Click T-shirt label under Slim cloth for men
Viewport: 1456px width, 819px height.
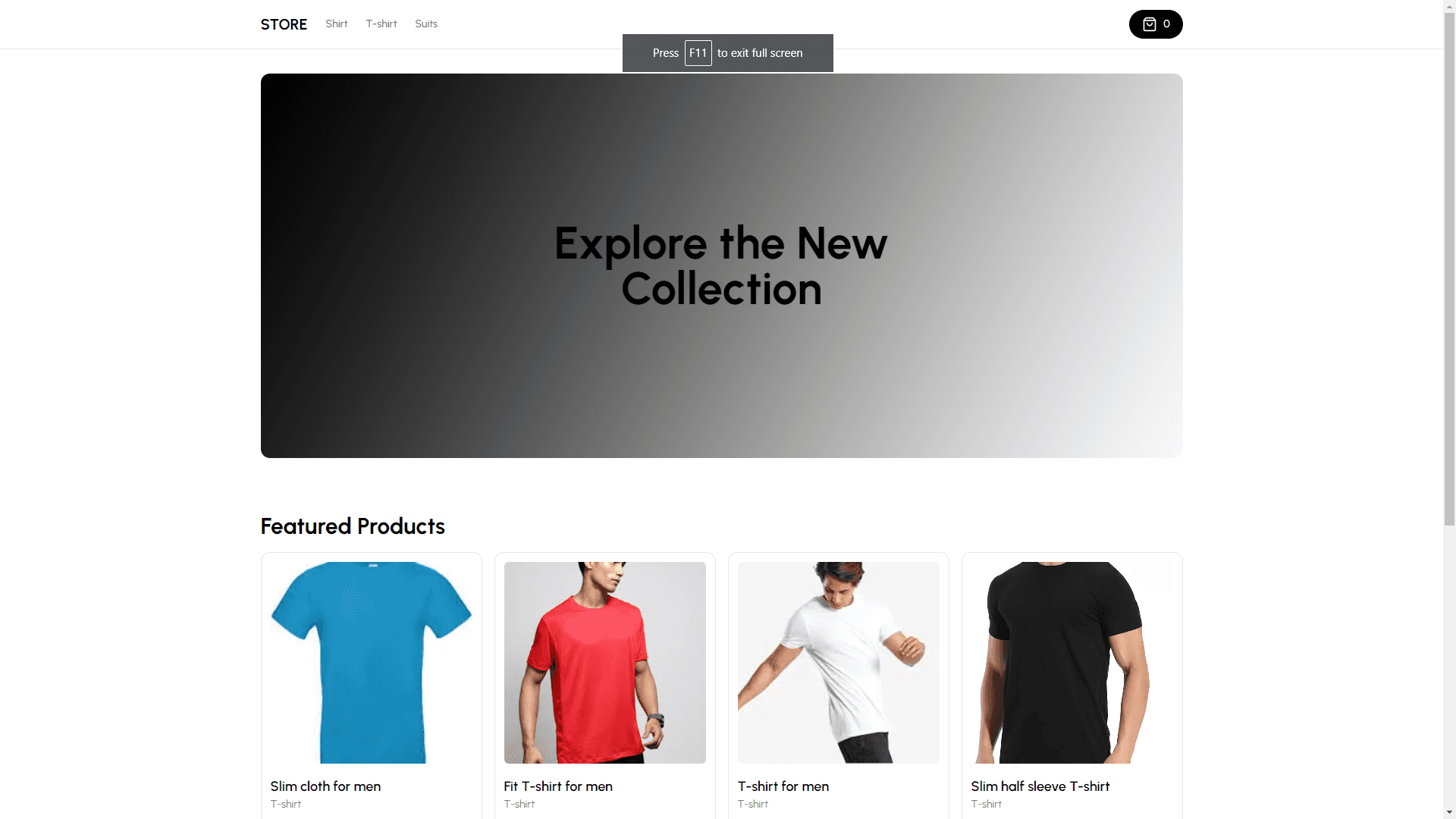[286, 805]
